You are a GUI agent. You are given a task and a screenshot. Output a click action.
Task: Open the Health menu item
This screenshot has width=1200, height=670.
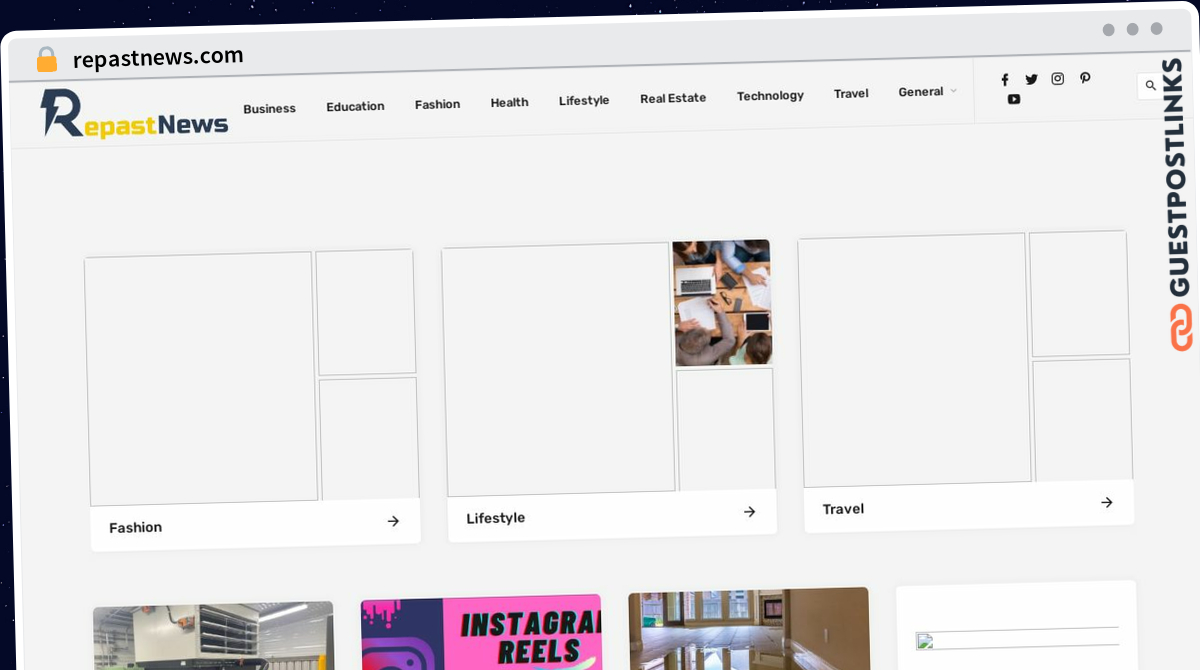[509, 102]
